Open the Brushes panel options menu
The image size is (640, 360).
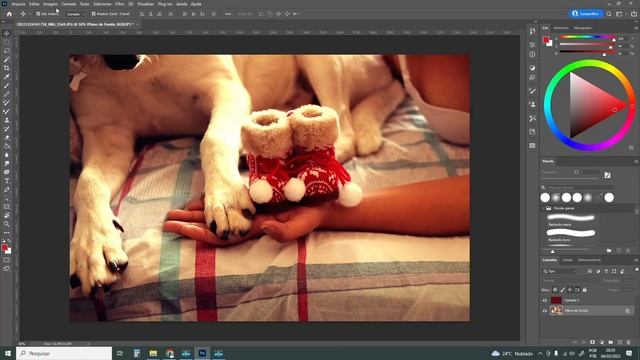pyautogui.click(x=636, y=162)
